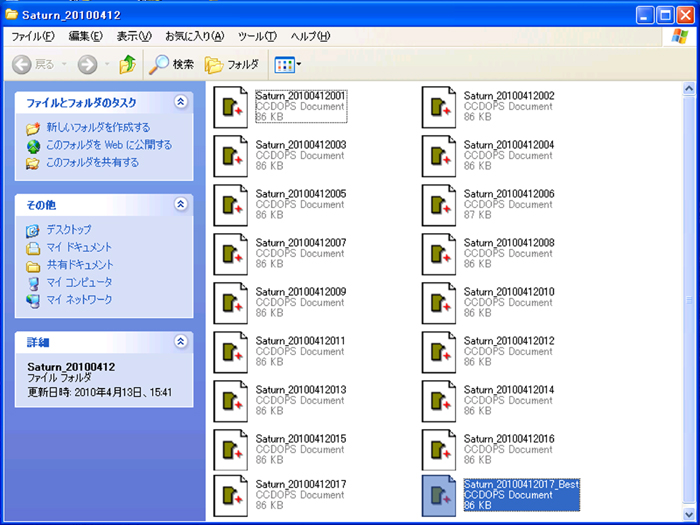Screen dimensions: 700x525
Task: Select the Saturn_20100412017 file icon
Action: [230, 496]
